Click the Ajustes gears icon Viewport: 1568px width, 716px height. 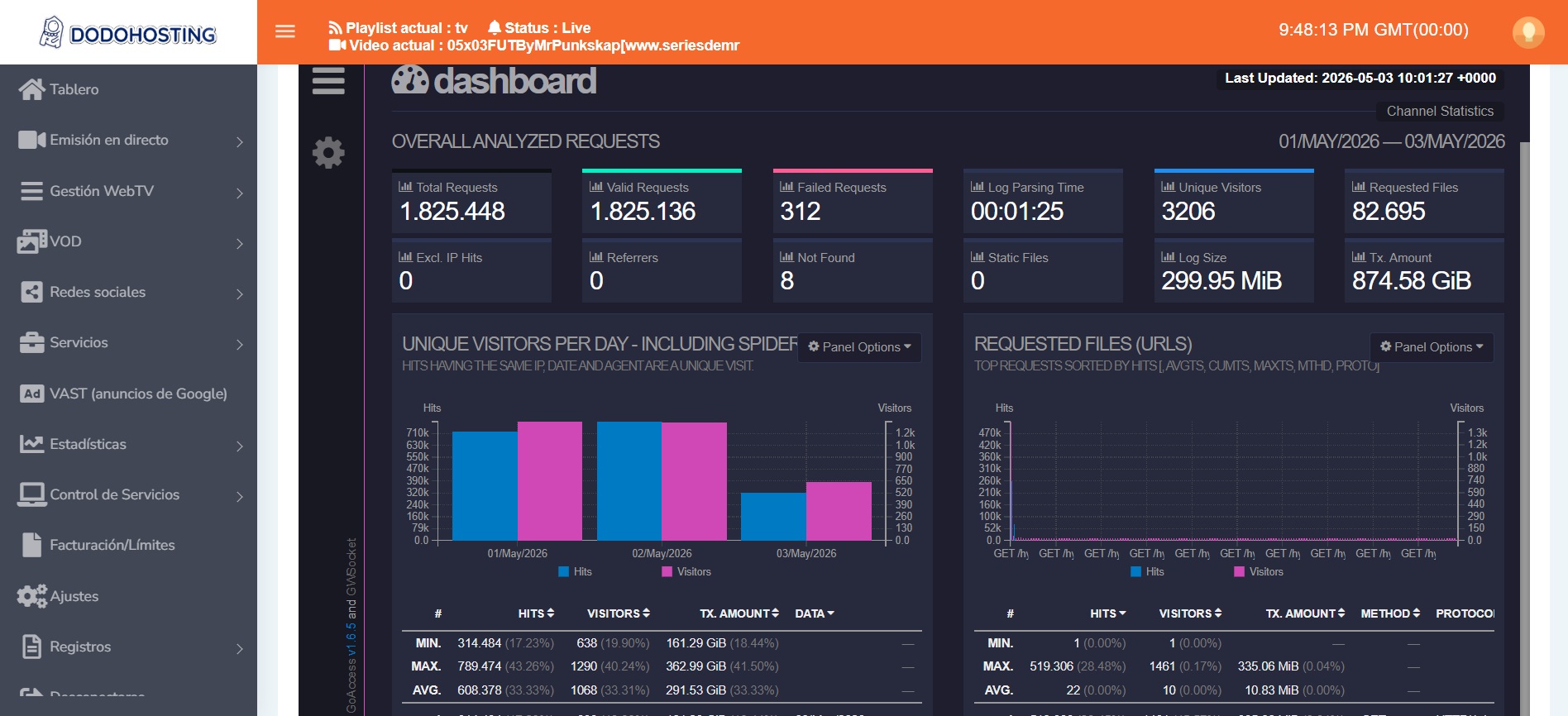pos(31,596)
